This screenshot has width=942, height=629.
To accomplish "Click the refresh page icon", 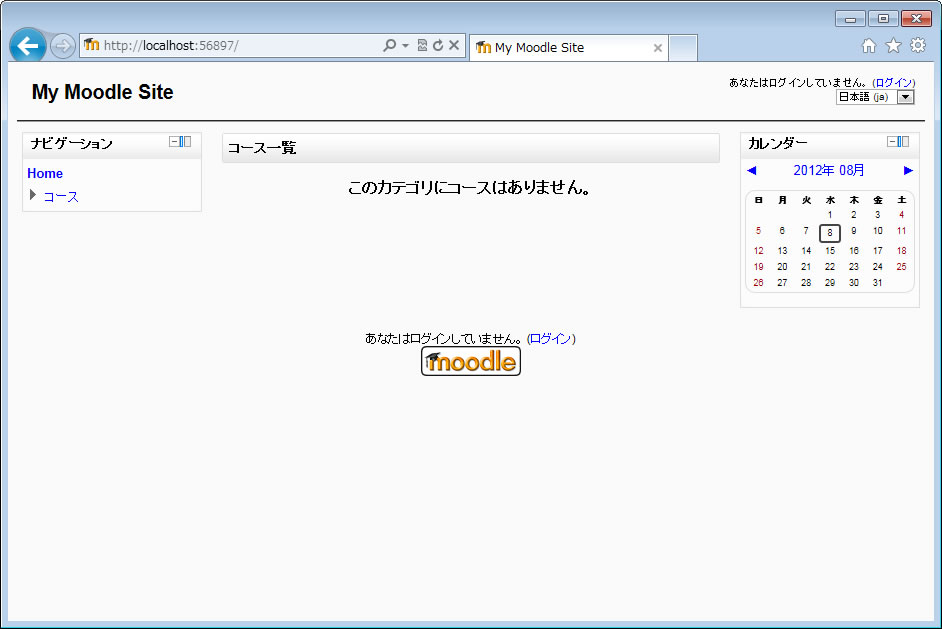I will pyautogui.click(x=438, y=46).
